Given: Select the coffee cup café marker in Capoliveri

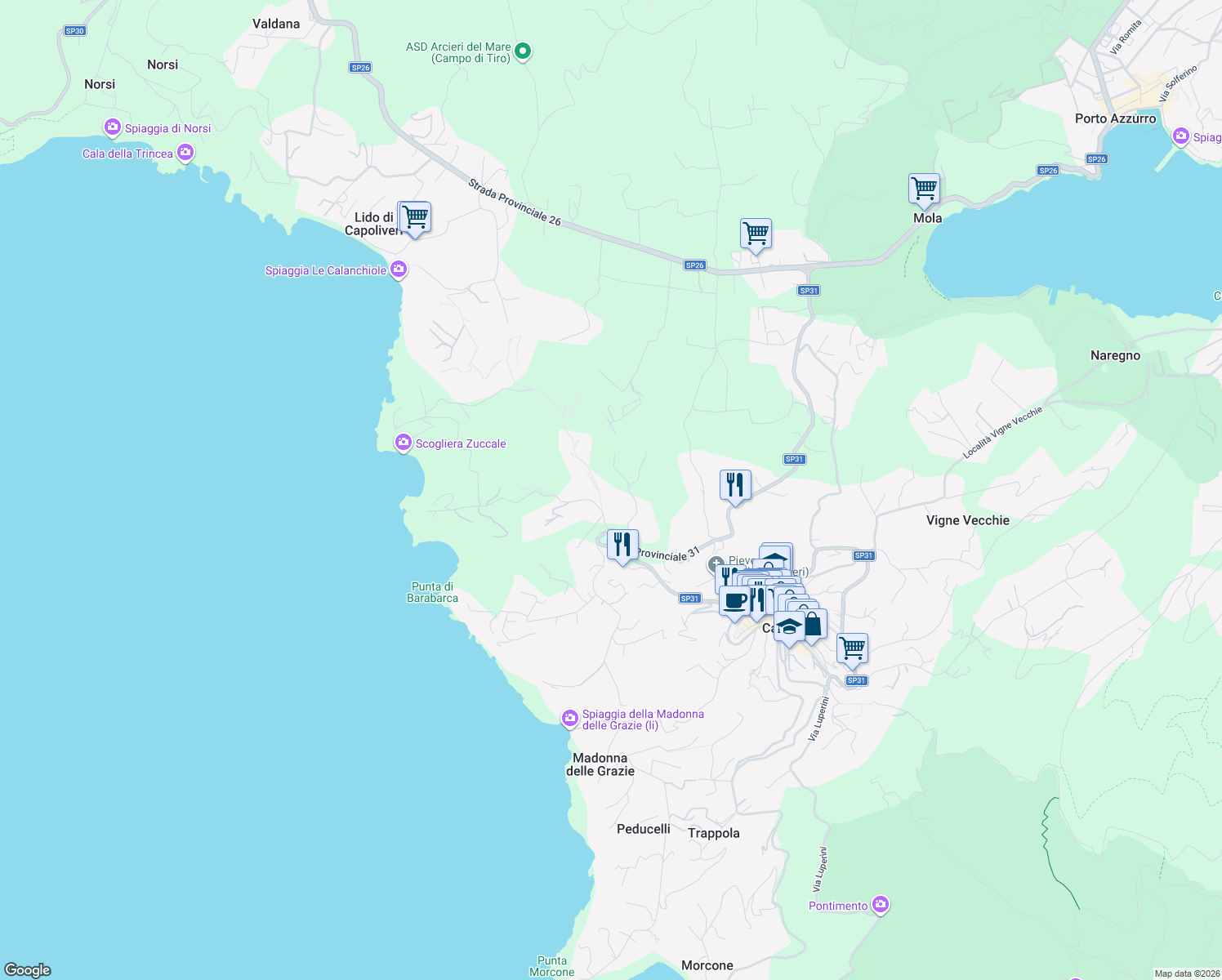Looking at the screenshot, I should [x=734, y=602].
